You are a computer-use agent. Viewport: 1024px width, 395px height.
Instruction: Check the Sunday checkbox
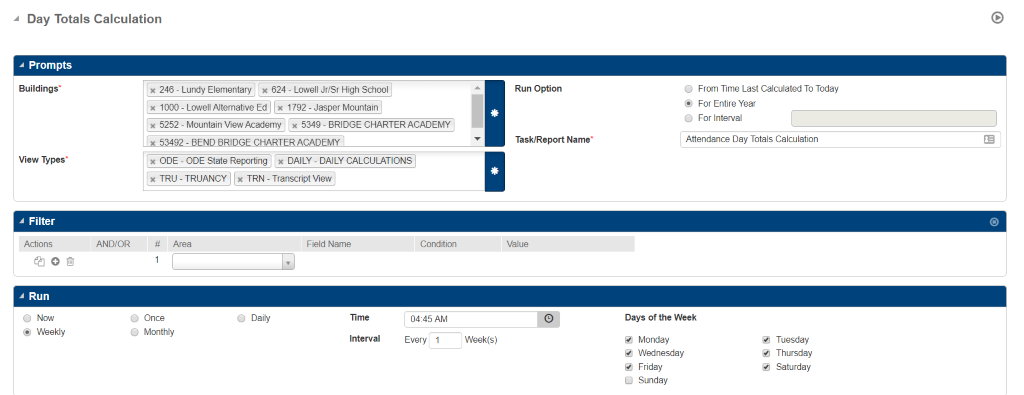click(x=629, y=380)
